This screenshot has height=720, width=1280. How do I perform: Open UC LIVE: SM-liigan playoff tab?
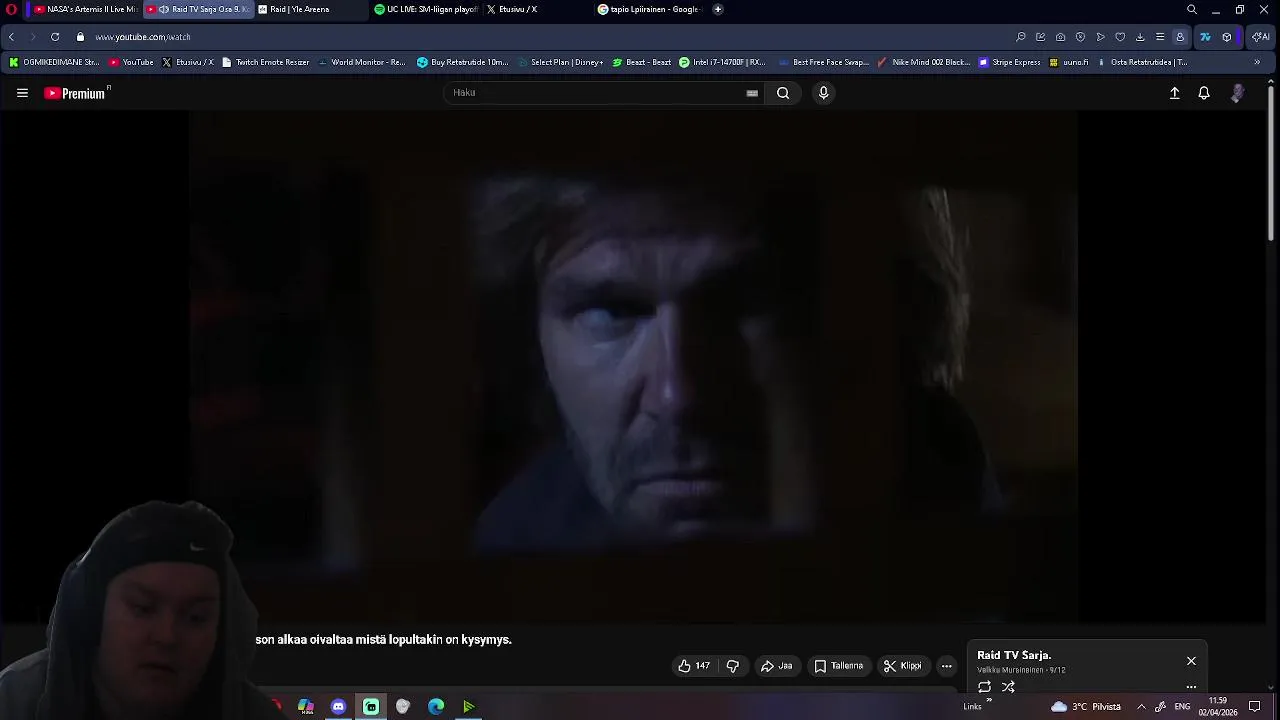(427, 9)
